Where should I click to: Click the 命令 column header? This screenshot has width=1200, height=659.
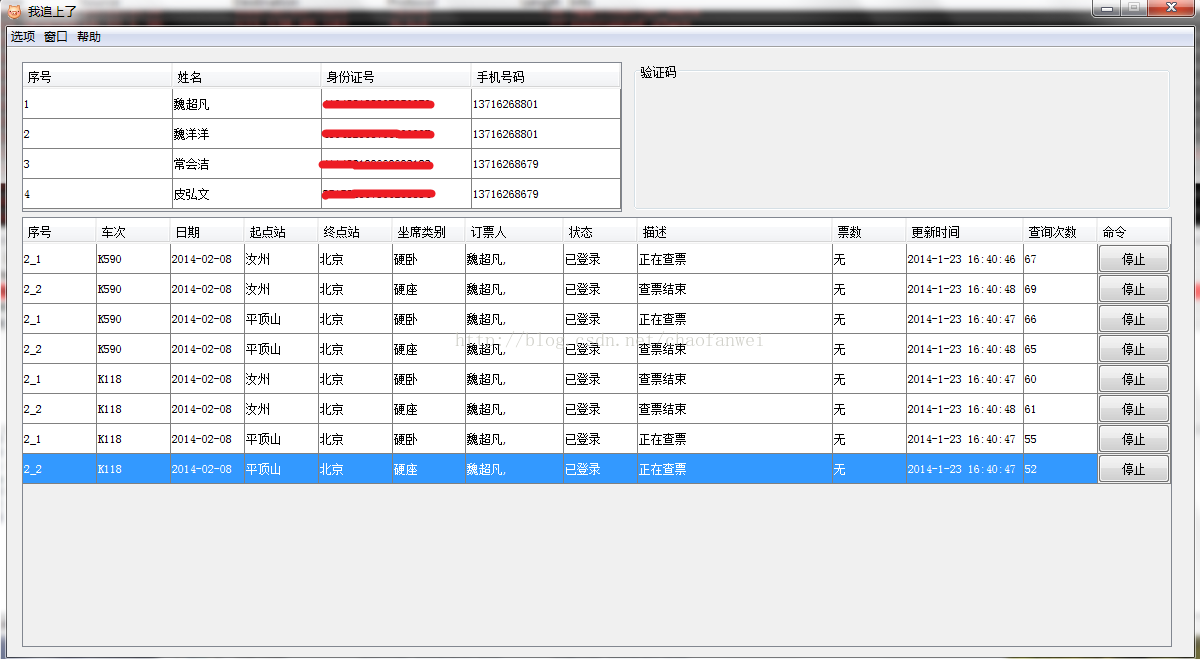[1133, 232]
